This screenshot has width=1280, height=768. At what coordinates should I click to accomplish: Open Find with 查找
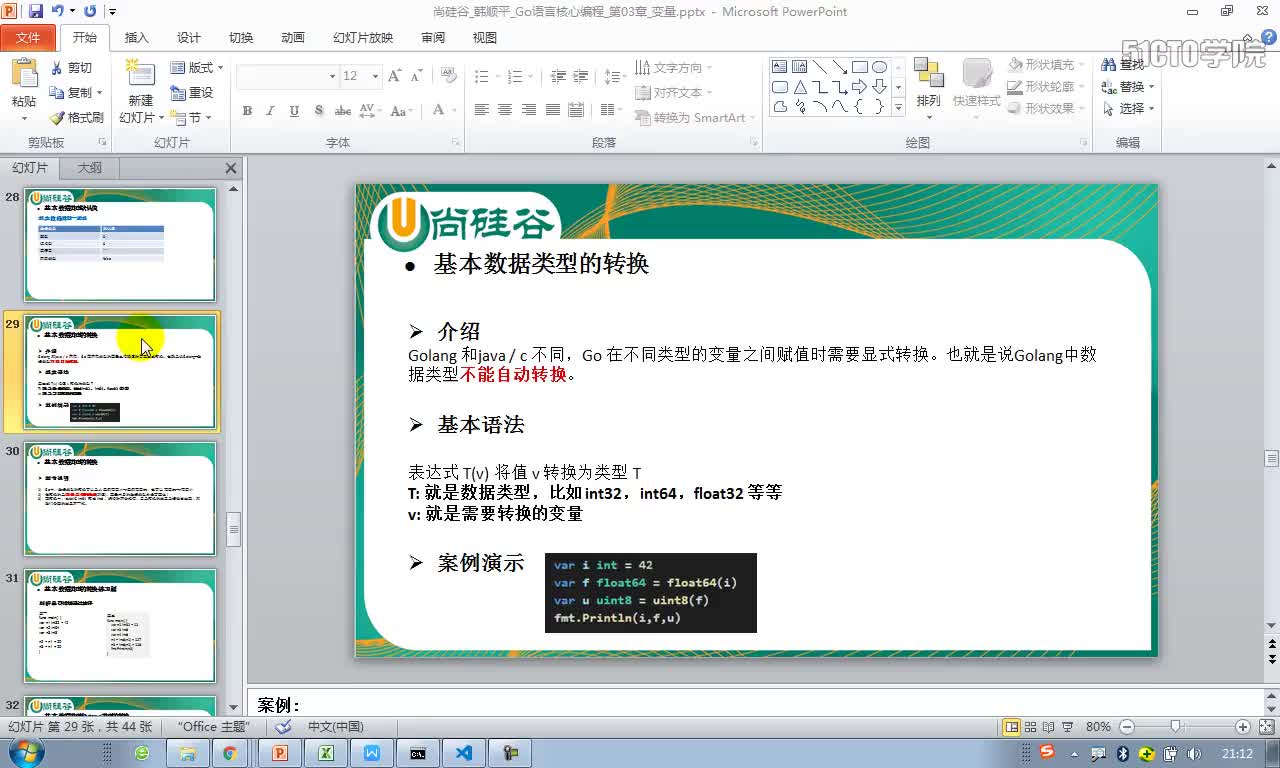(x=1124, y=64)
